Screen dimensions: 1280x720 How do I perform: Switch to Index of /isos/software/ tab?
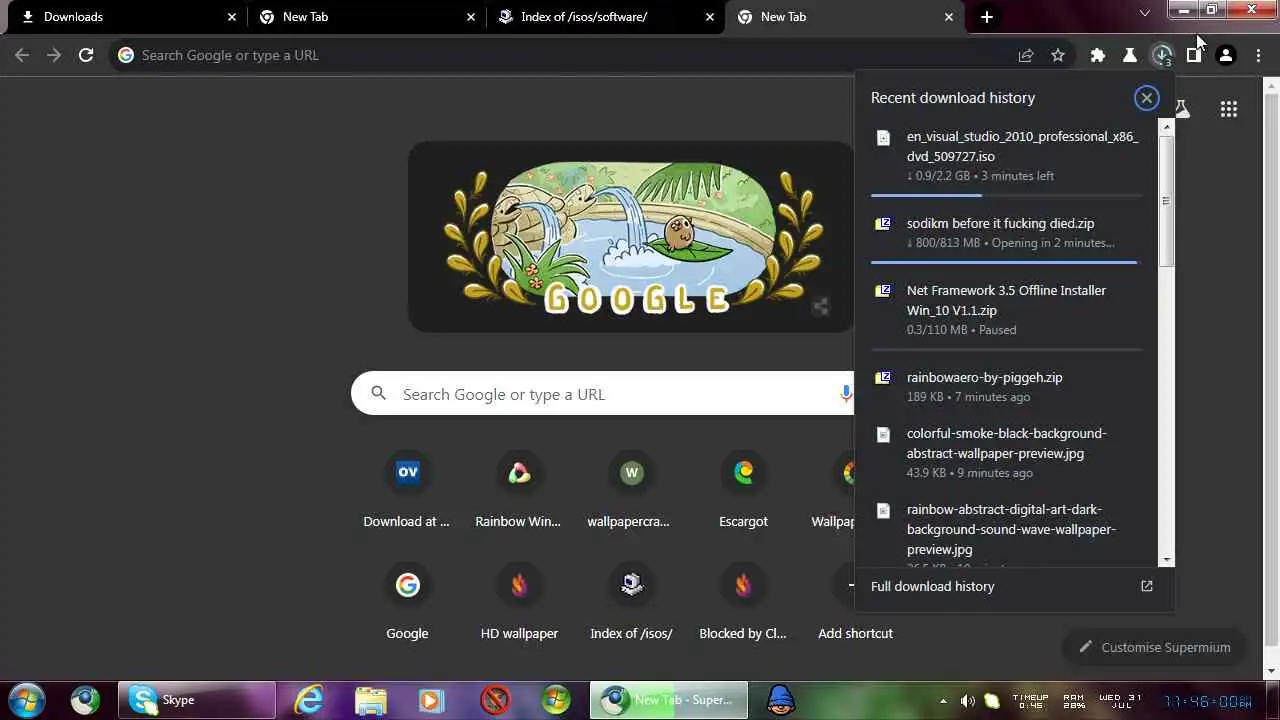[x=604, y=17]
